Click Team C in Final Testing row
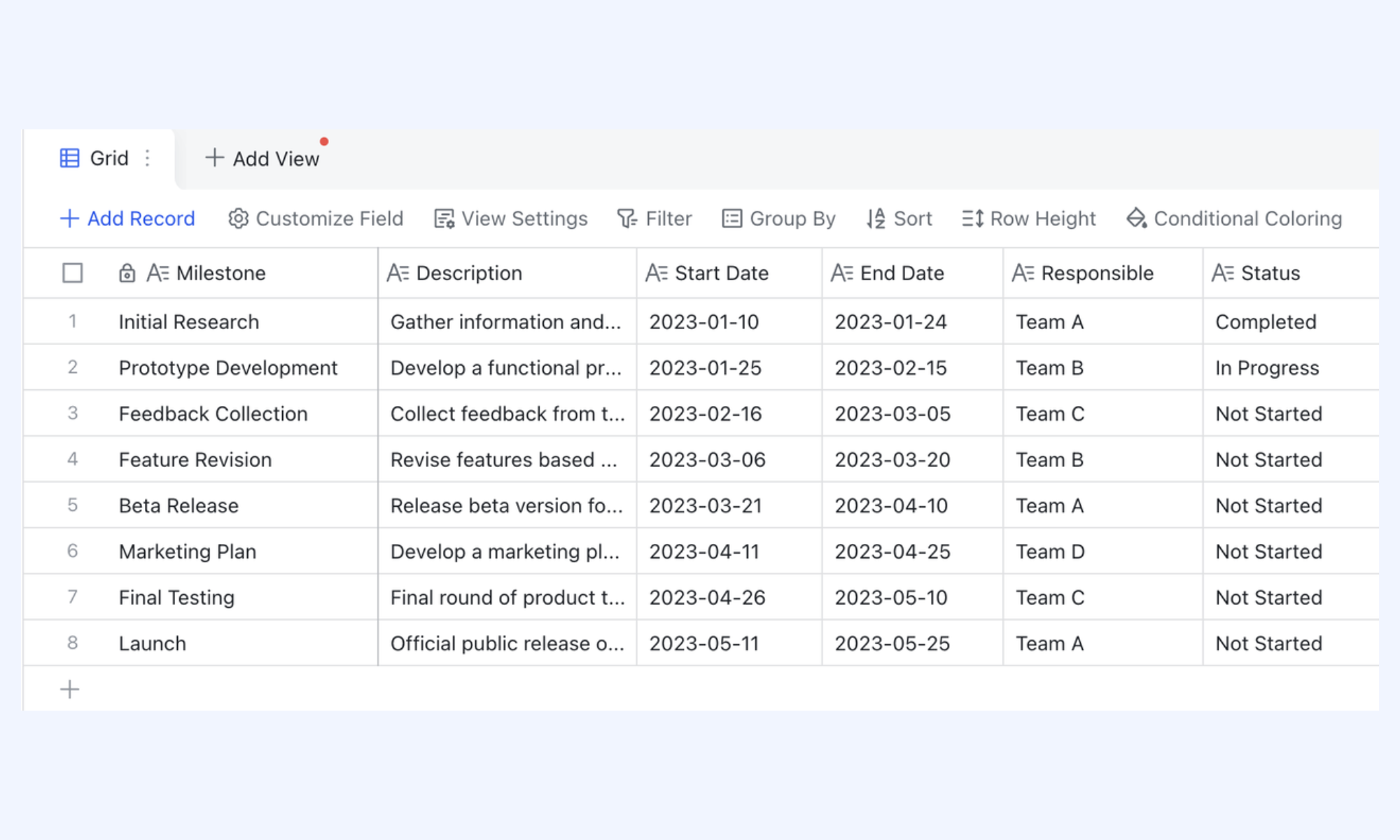This screenshot has height=840, width=1400. [1103, 597]
